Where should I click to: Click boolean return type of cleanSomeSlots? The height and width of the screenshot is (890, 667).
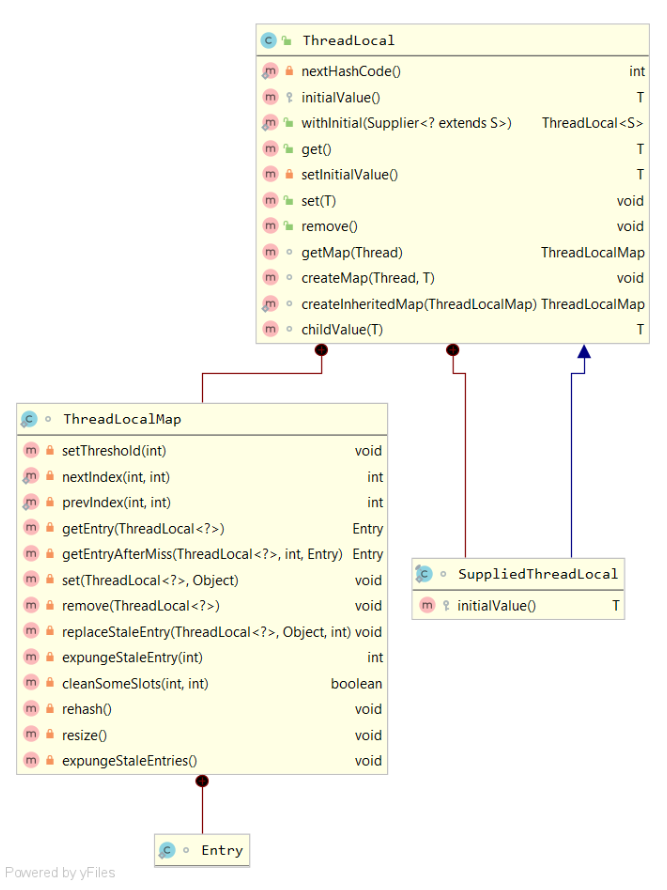(356, 683)
